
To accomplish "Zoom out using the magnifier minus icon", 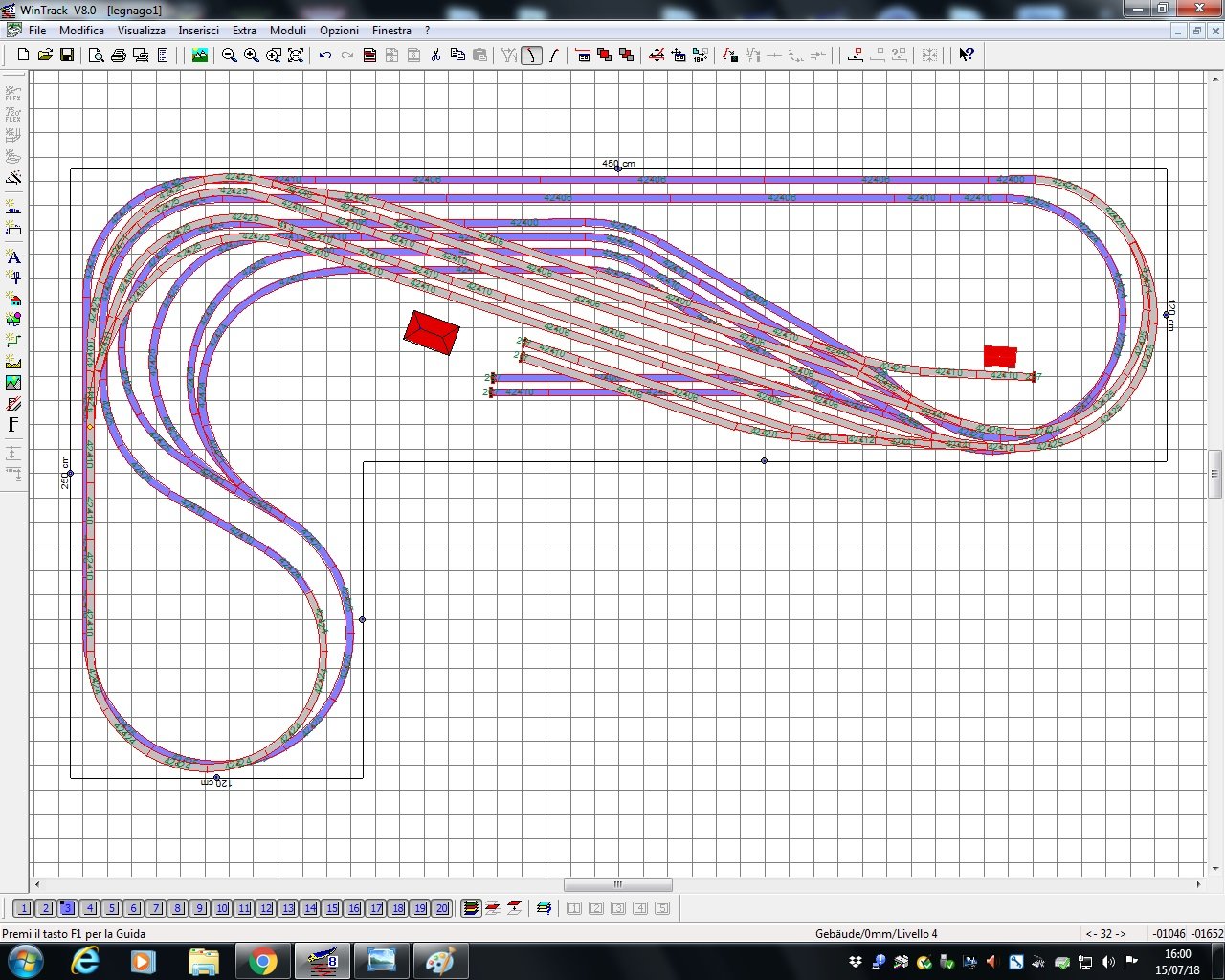I will coord(230,56).
